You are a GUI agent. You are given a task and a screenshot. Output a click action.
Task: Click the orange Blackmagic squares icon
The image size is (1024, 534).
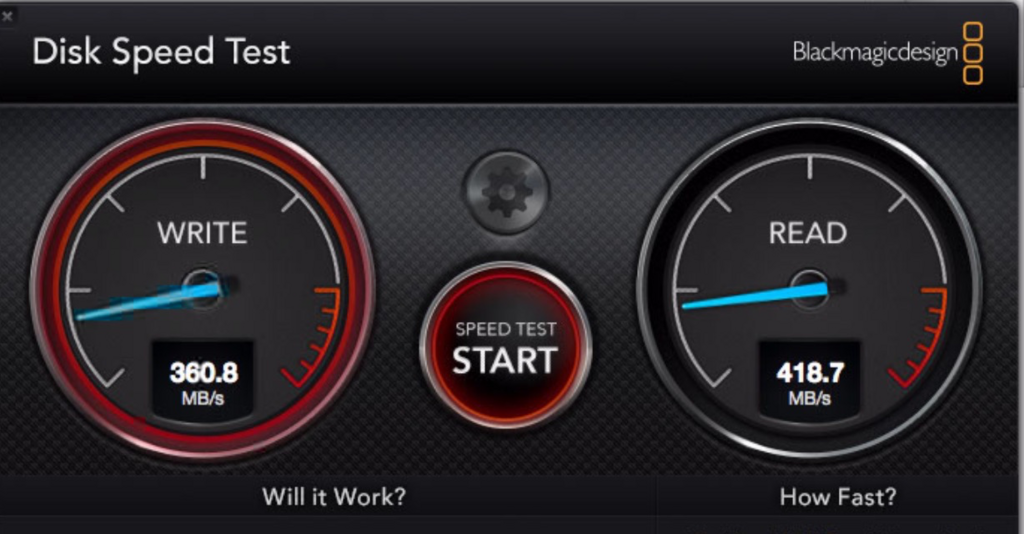tap(973, 54)
